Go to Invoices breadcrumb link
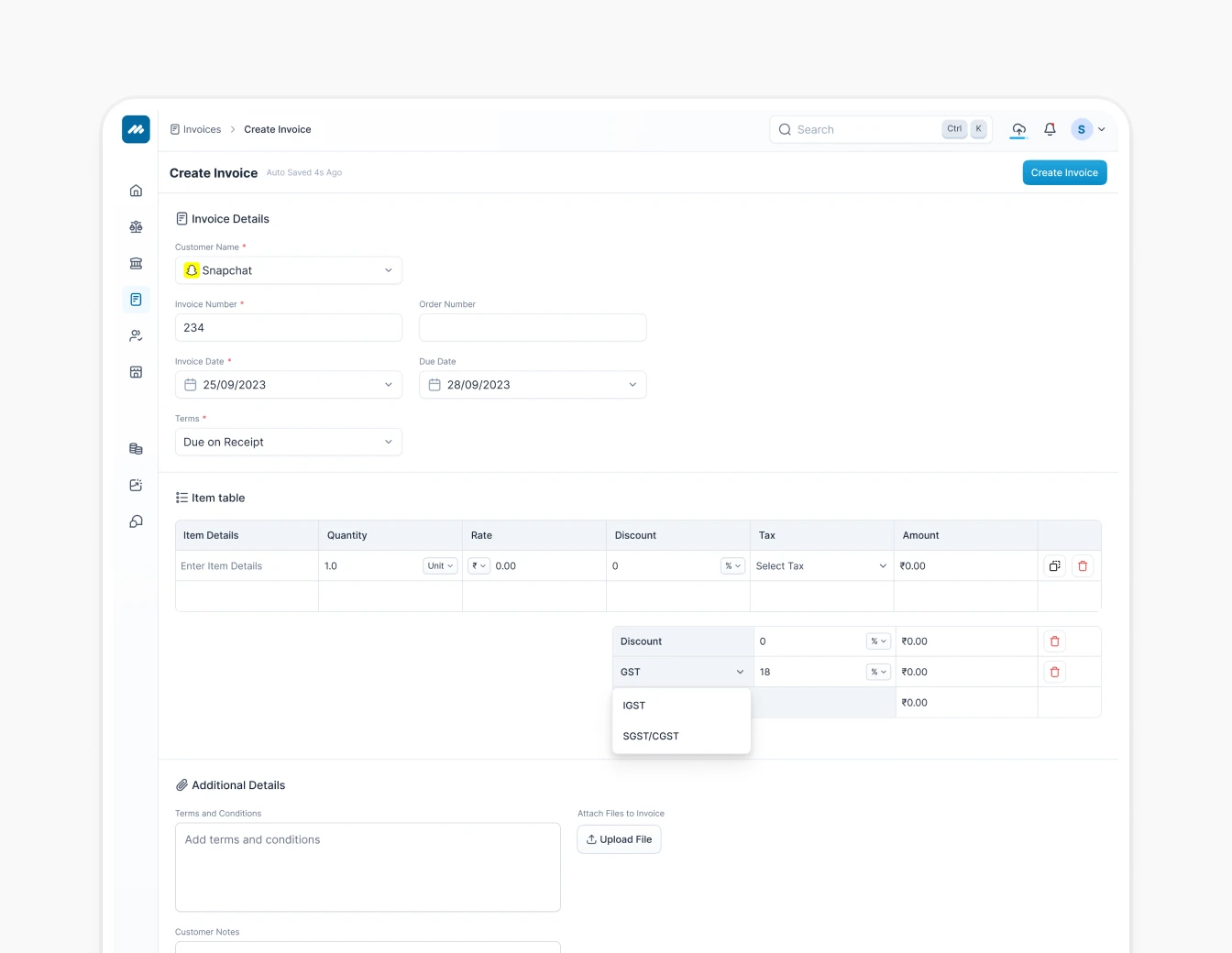This screenshot has width=1232, height=953. [202, 129]
